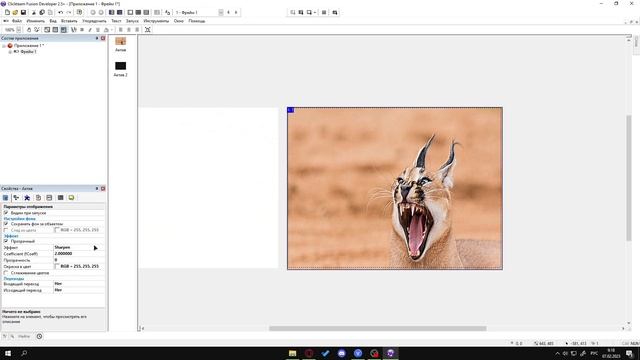
Task: Create a new application with the New icon
Action: [7, 13]
